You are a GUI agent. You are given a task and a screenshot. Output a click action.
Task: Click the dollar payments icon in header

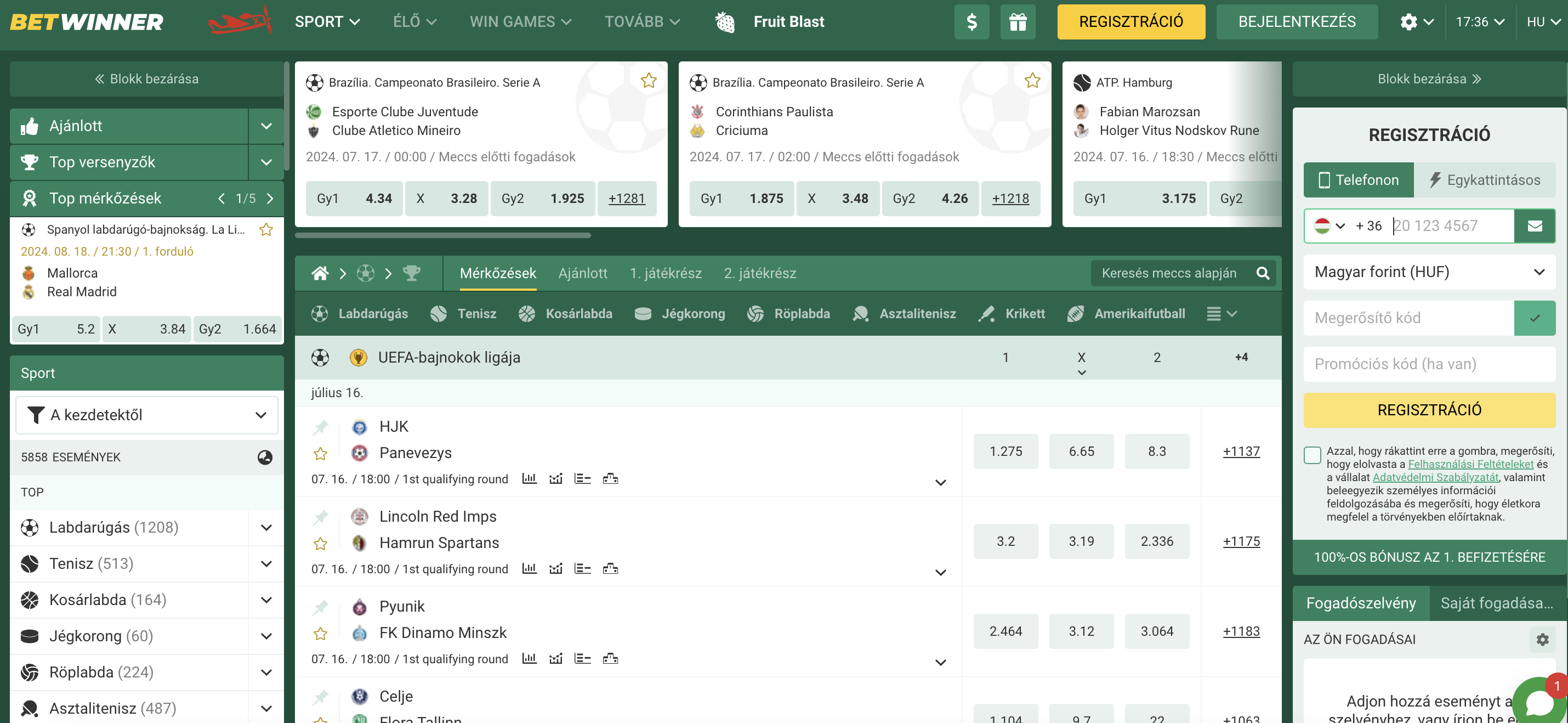[972, 21]
